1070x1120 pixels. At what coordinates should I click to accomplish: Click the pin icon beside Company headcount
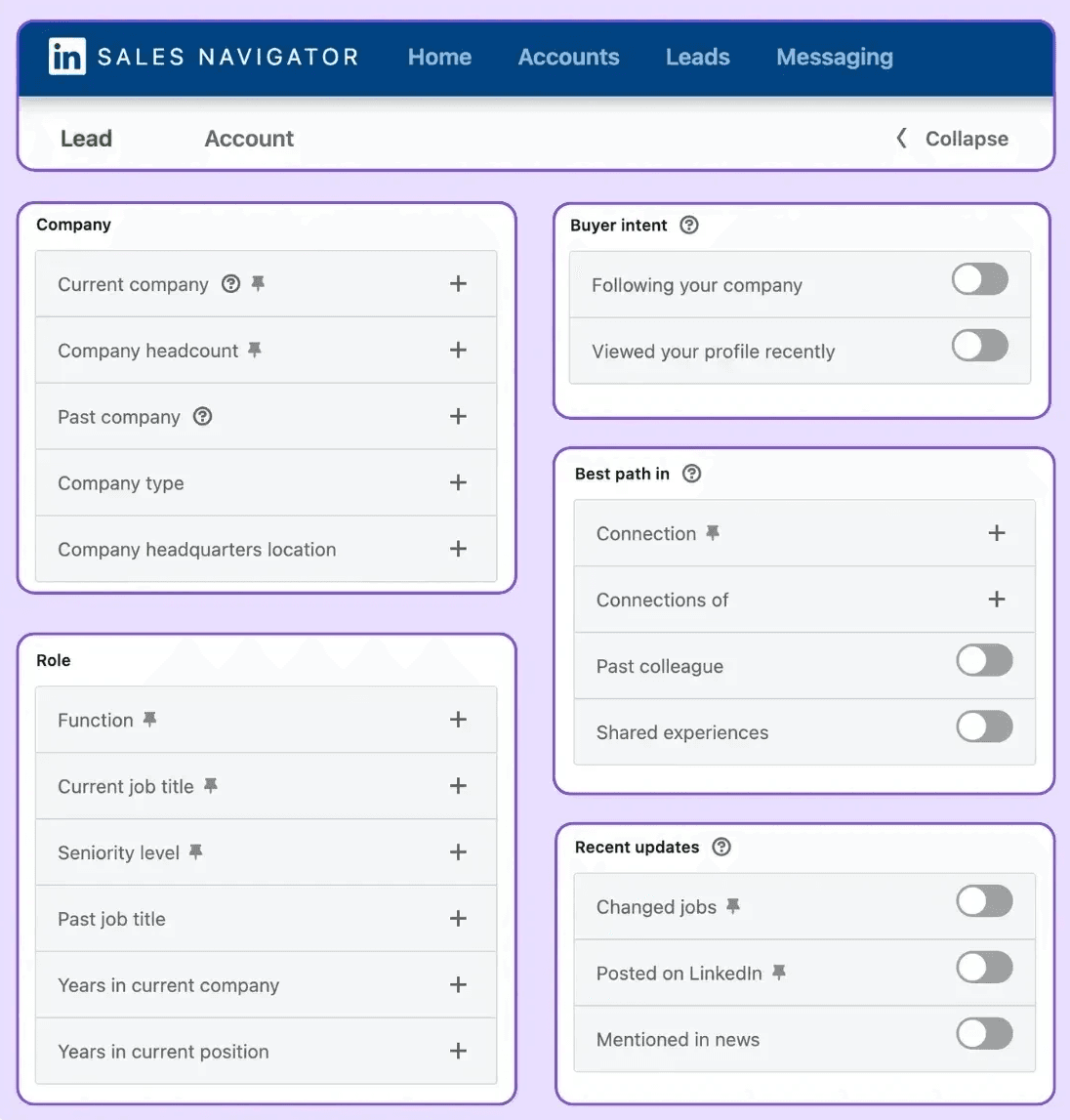[255, 350]
